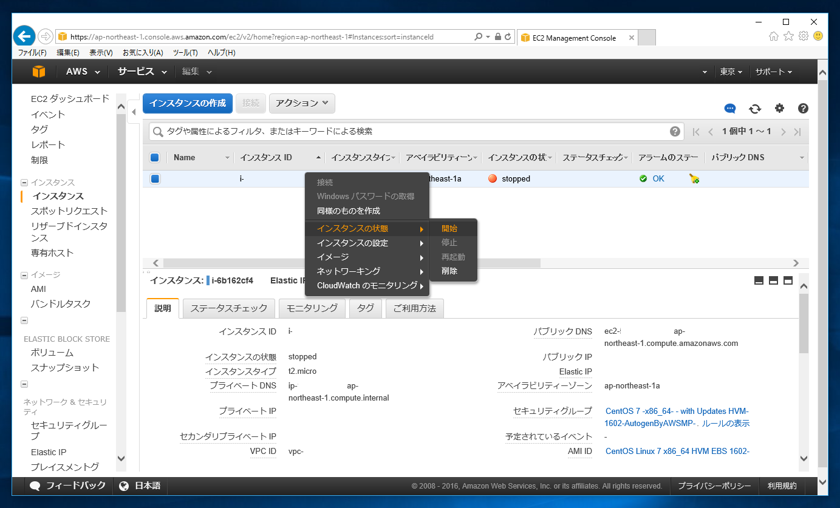Collapse the イメージ section in the sidebar
The image size is (840, 508).
(x=24, y=275)
